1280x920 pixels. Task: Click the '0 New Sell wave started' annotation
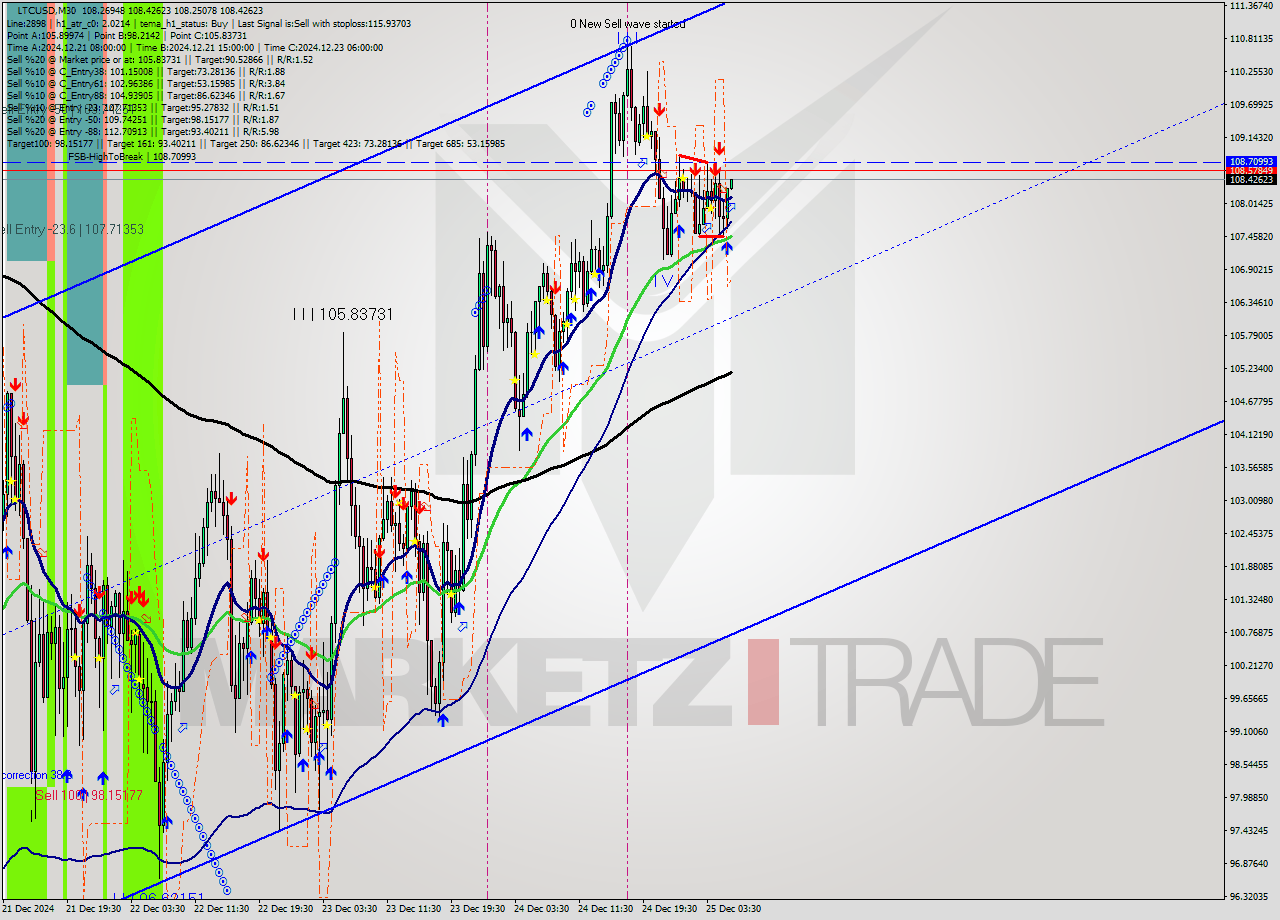pyautogui.click(x=628, y=24)
